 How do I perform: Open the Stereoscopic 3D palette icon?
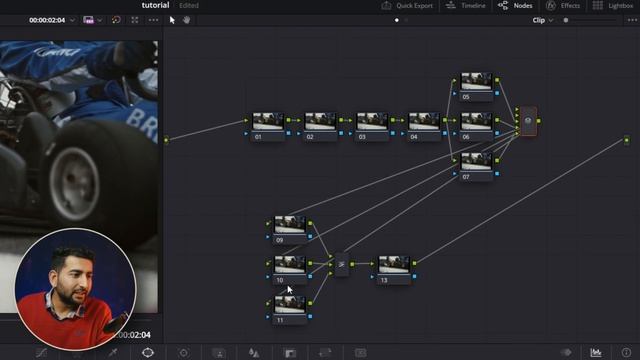click(360, 353)
